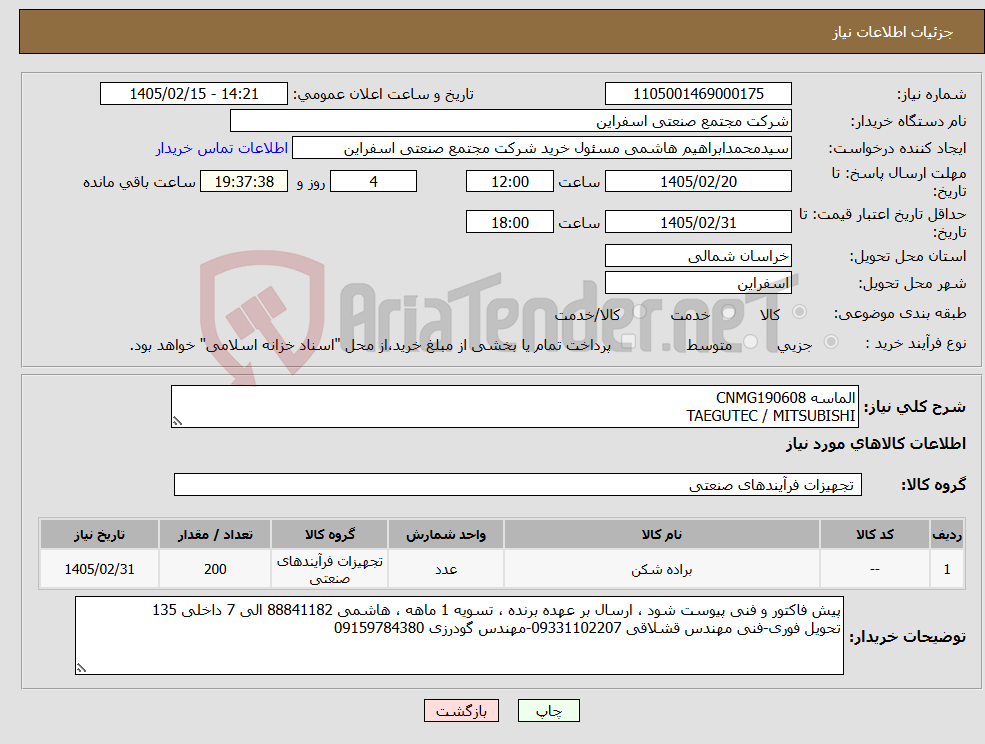Click the کد کالا column header
This screenshot has width=985, height=744.
(x=874, y=534)
